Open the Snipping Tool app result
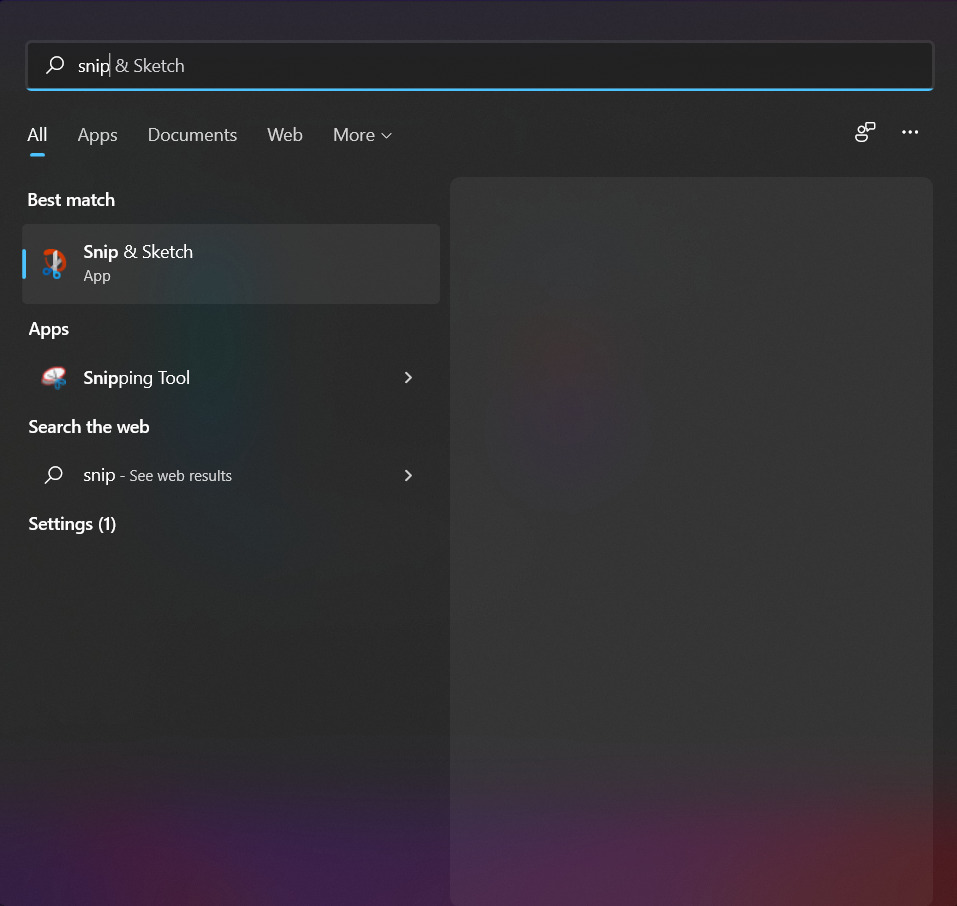The height and width of the screenshot is (906, 957). (x=231, y=378)
